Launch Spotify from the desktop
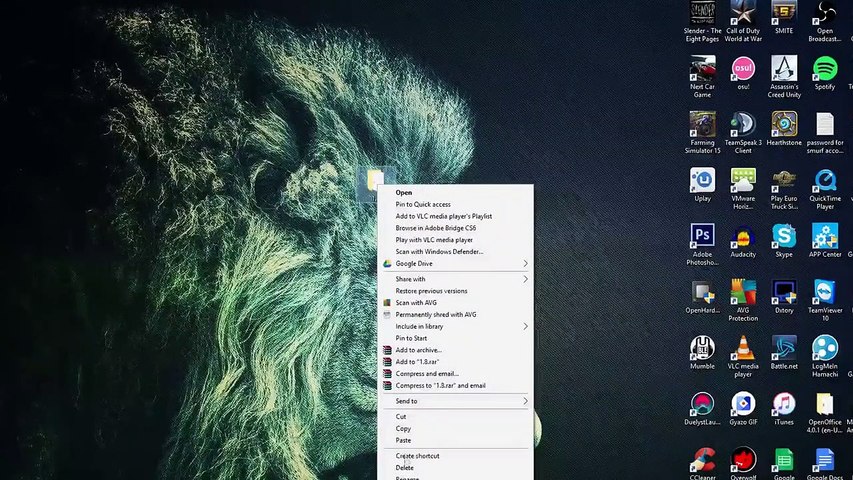This screenshot has height=480, width=853. (x=825, y=73)
